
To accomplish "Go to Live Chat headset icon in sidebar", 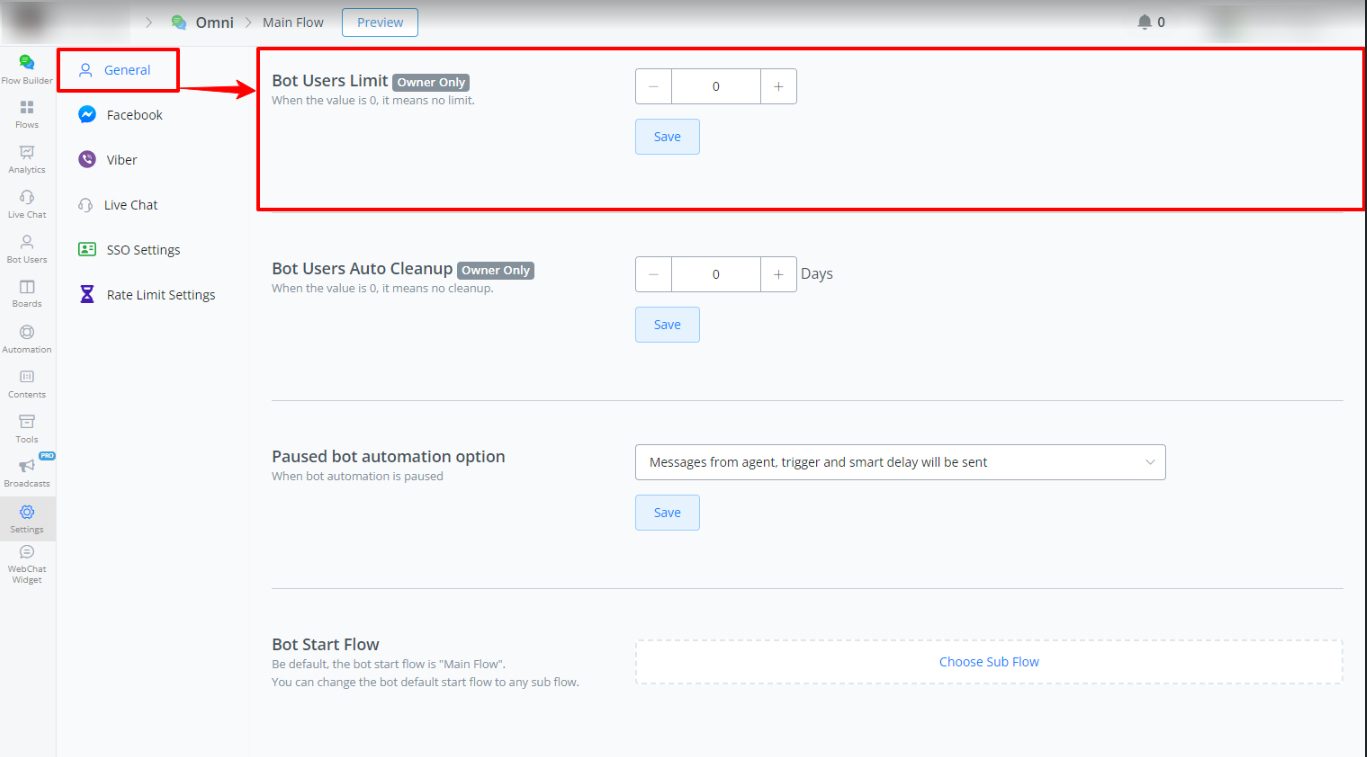I will [x=27, y=203].
